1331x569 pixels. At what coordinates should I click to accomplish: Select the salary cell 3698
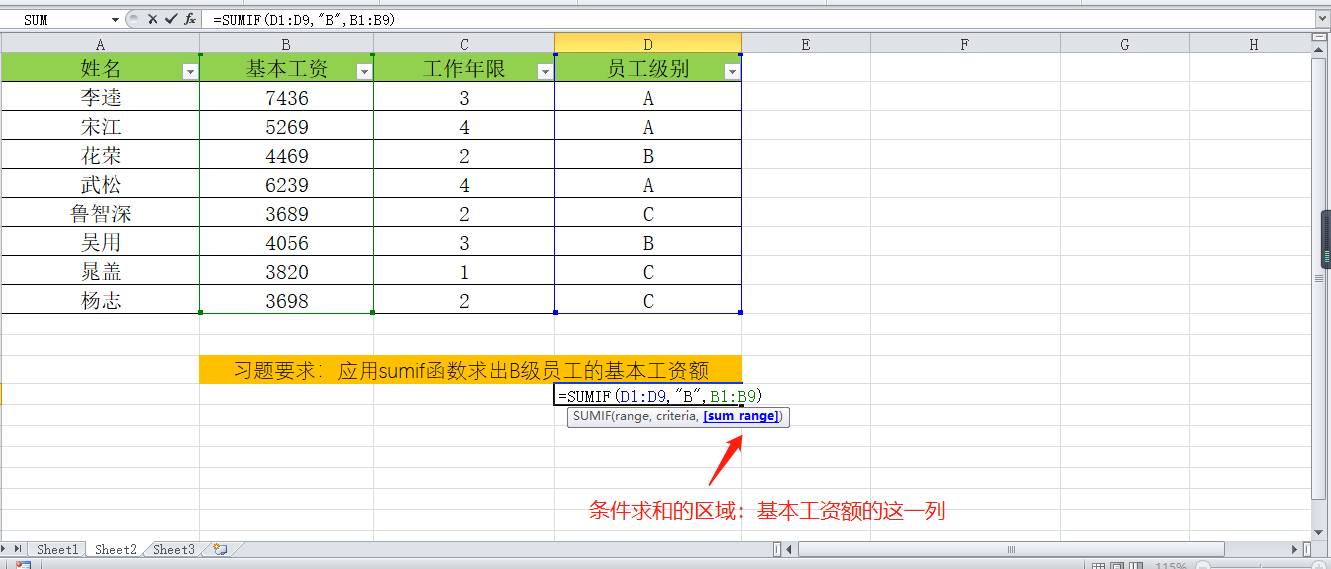click(x=286, y=300)
